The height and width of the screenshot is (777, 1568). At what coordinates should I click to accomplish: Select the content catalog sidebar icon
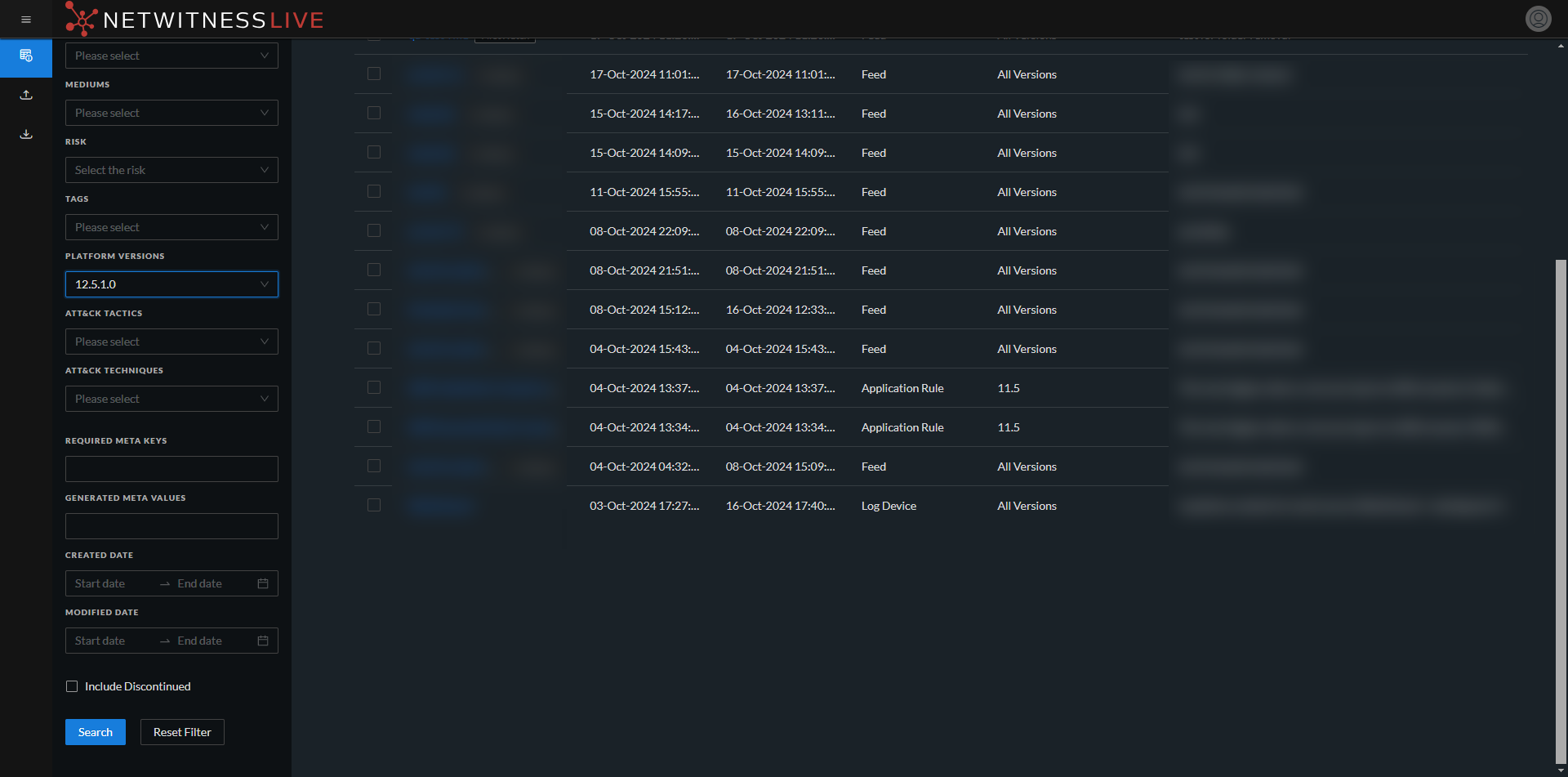pos(25,58)
